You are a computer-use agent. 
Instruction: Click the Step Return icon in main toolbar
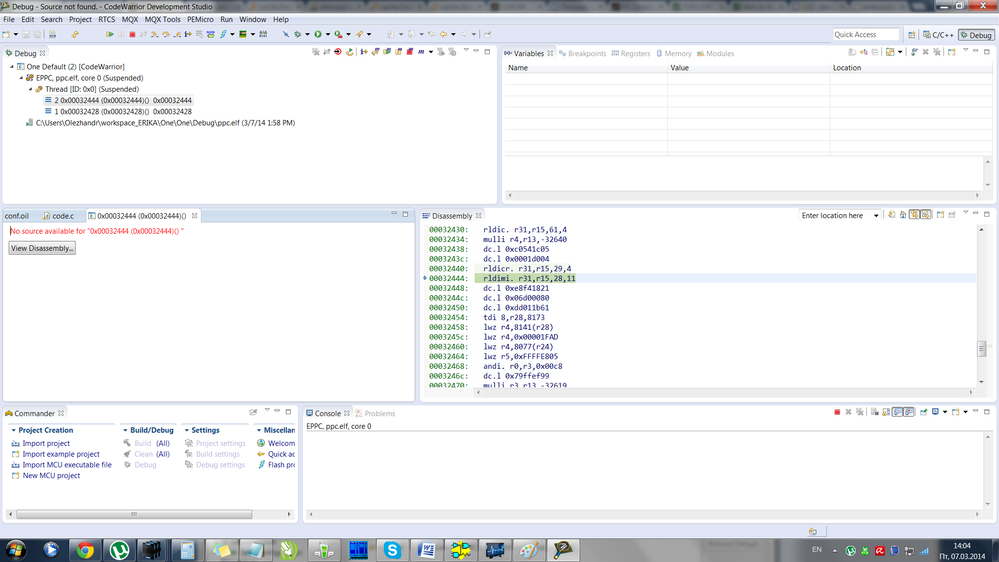coord(176,34)
